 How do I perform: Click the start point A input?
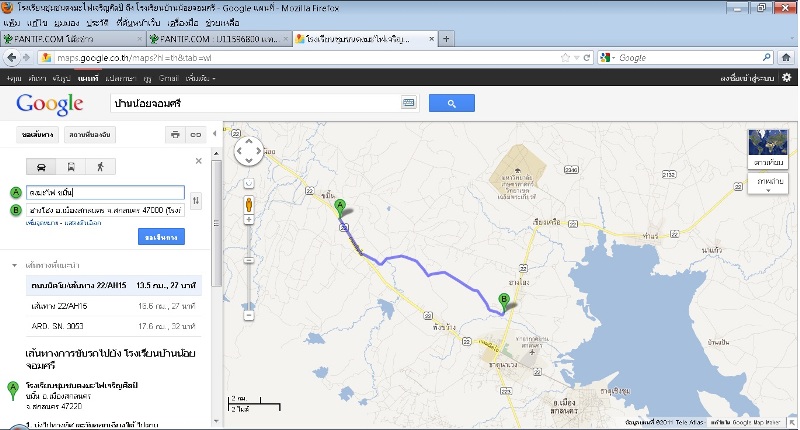pyautogui.click(x=106, y=192)
